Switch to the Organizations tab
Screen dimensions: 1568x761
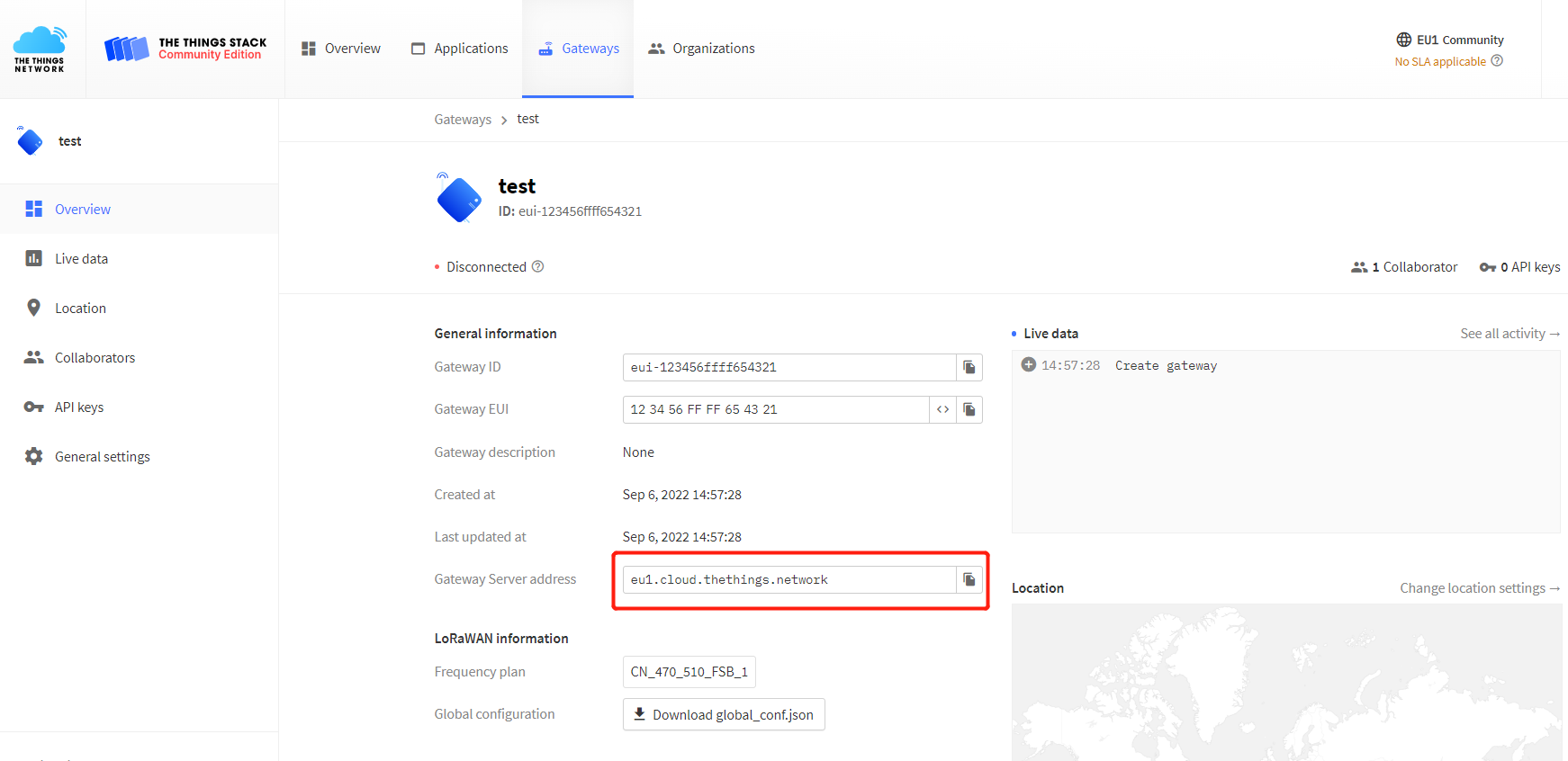point(701,49)
